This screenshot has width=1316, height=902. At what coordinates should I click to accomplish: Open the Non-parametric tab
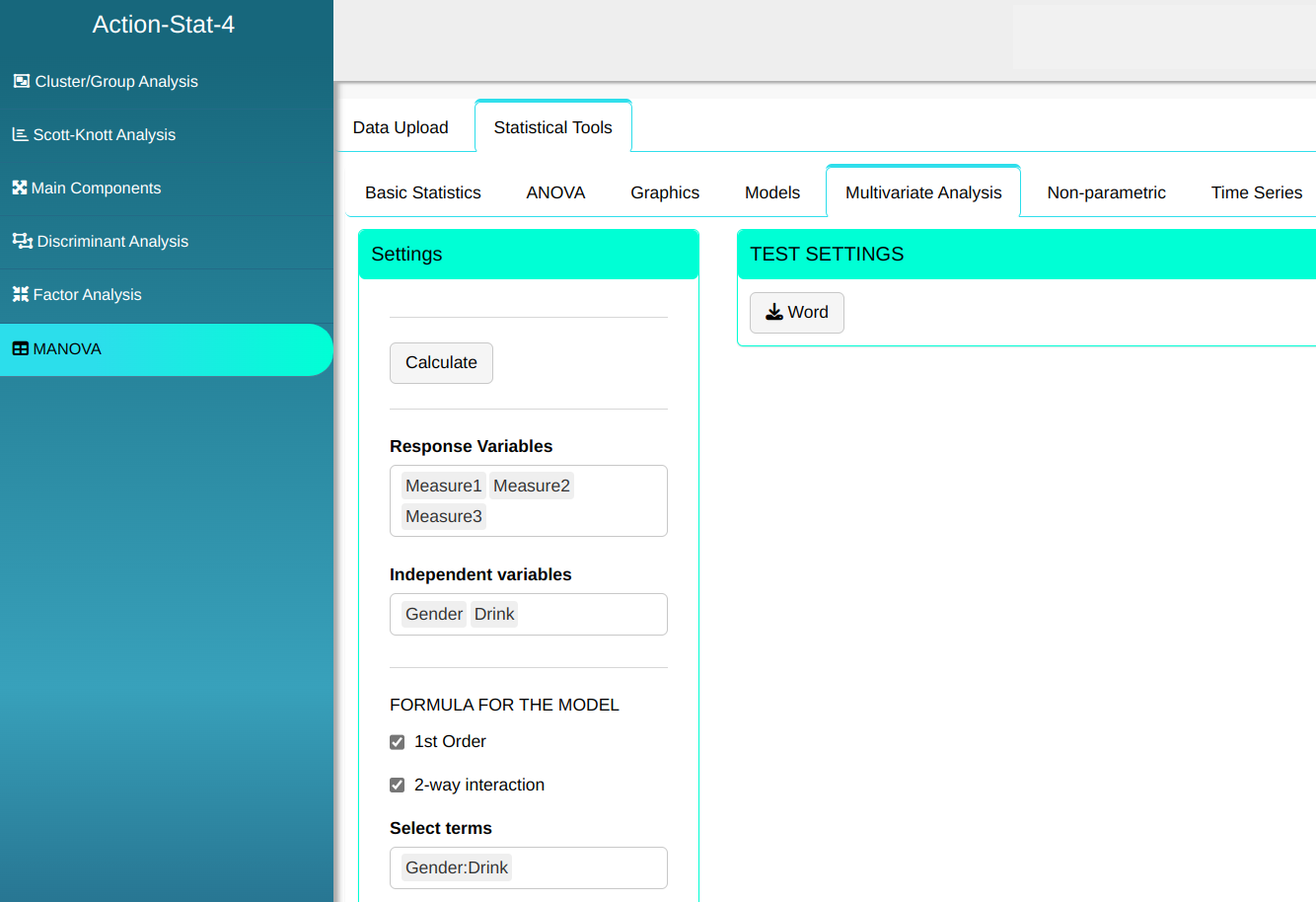(1106, 192)
